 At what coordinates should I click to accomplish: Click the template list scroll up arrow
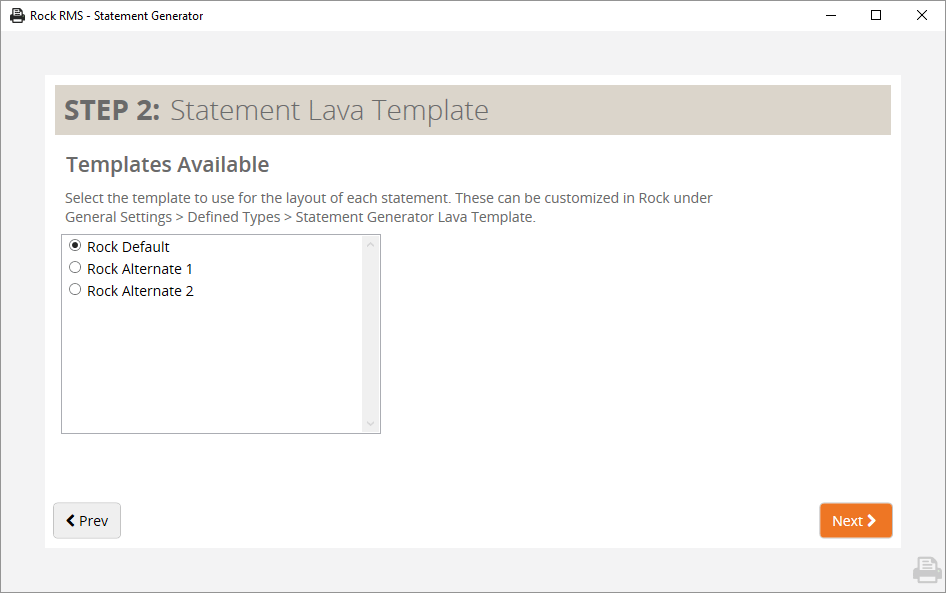coord(370,244)
